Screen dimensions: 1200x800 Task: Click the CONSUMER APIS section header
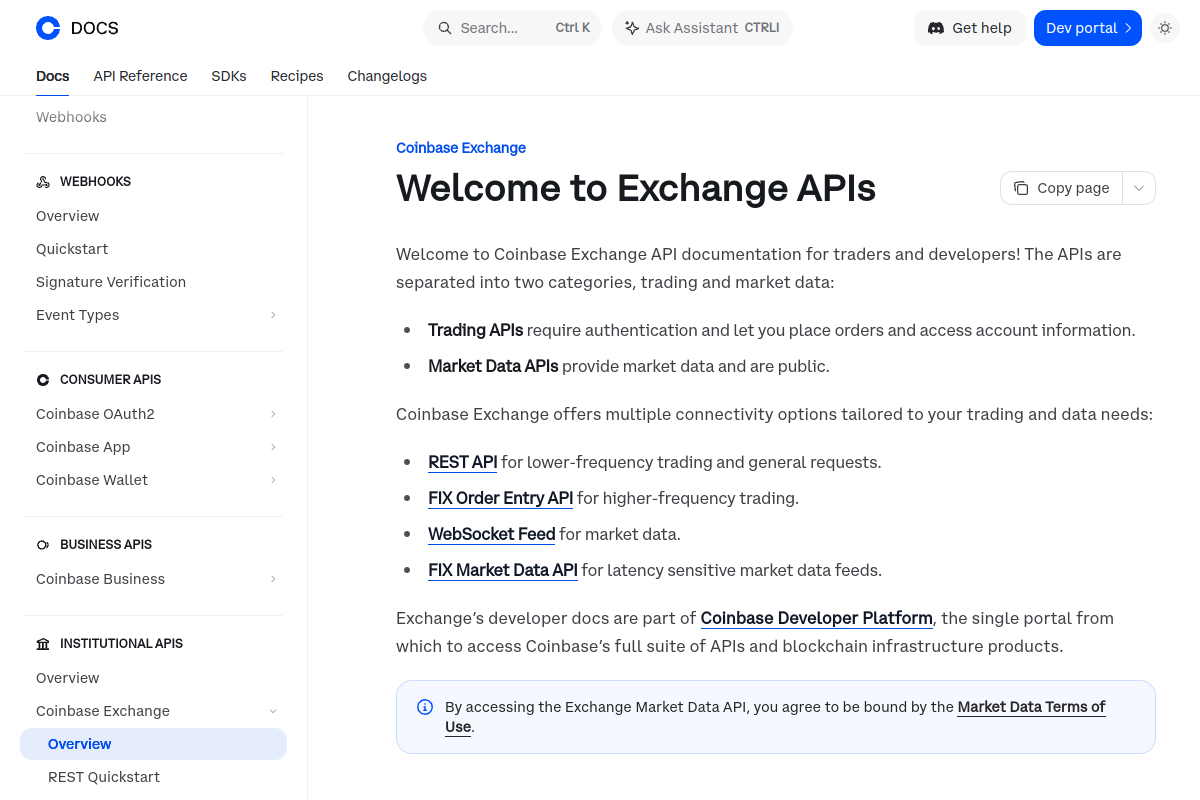pos(110,380)
